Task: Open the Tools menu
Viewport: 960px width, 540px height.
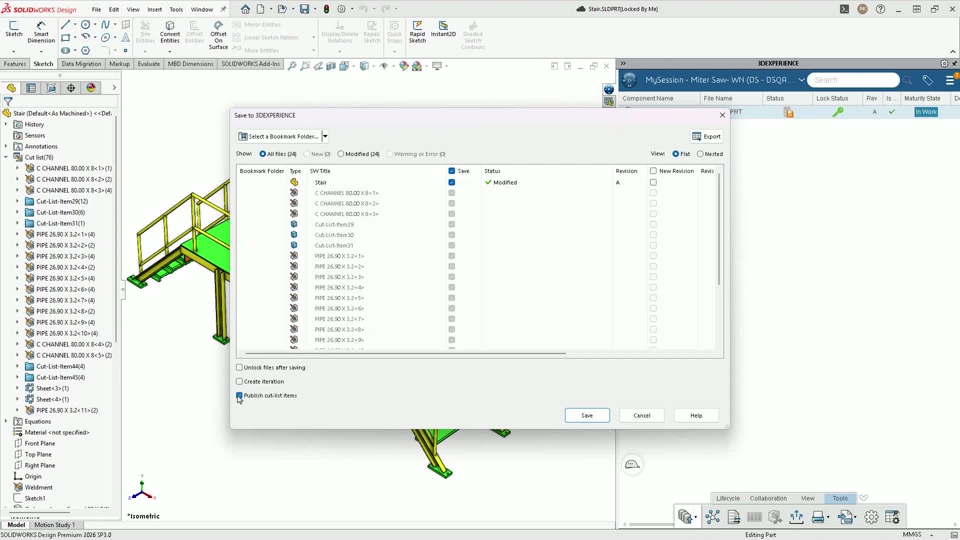Action: pos(176,9)
